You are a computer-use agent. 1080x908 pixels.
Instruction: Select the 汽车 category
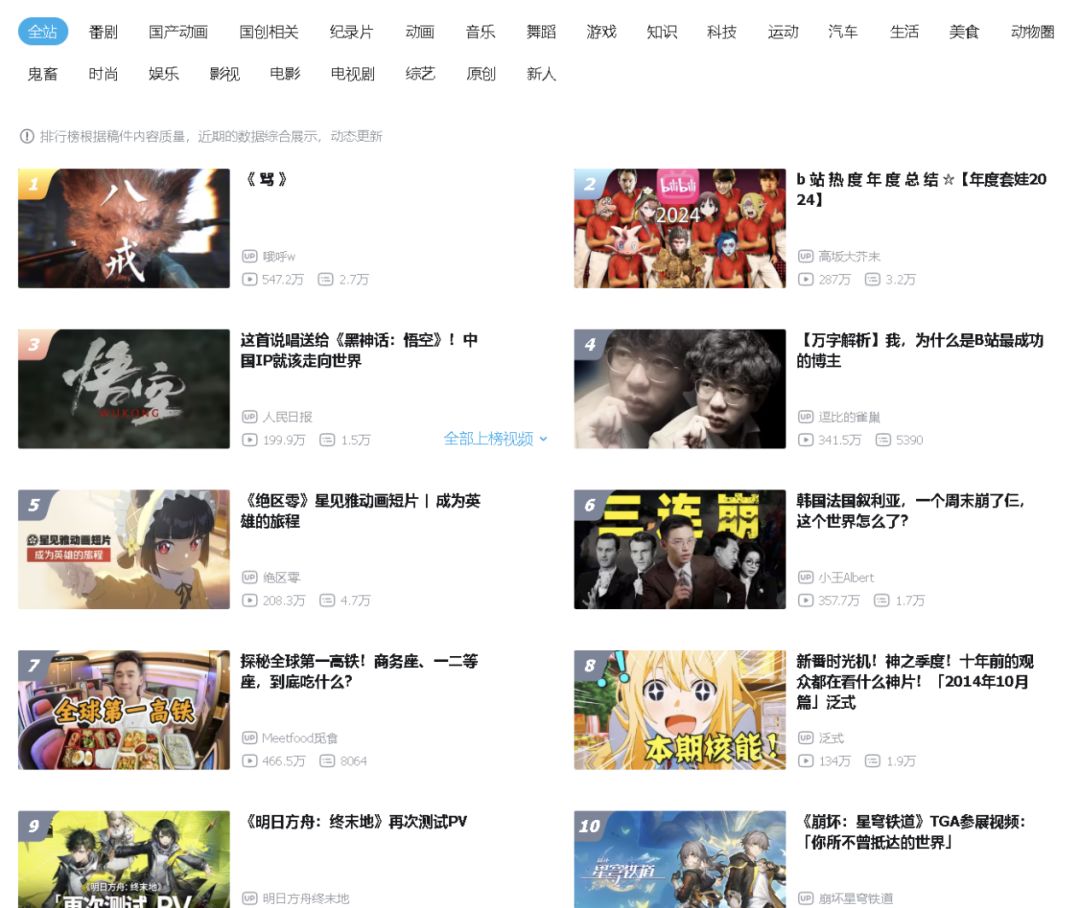click(843, 32)
